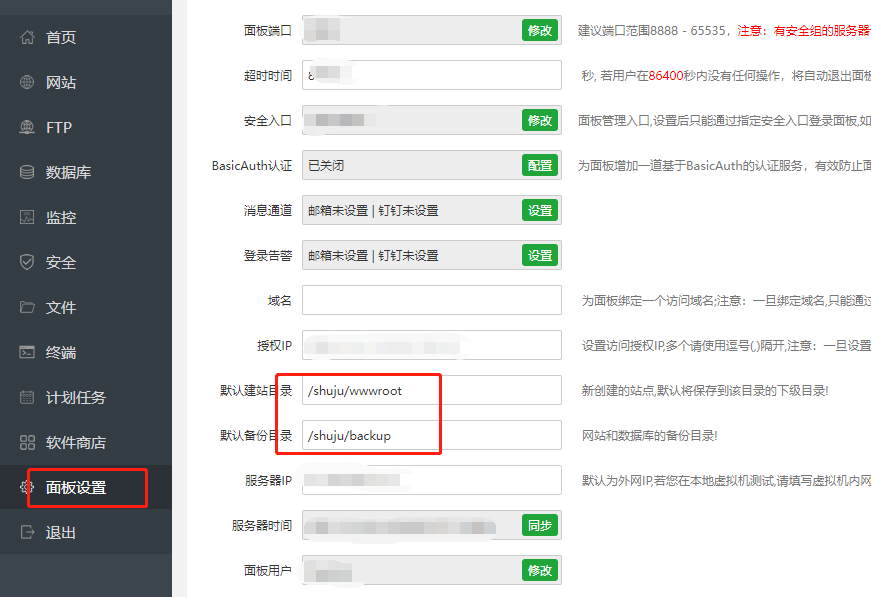This screenshot has width=871, height=597.
Task: Focus the 授权IP input field
Action: pyautogui.click(x=432, y=345)
